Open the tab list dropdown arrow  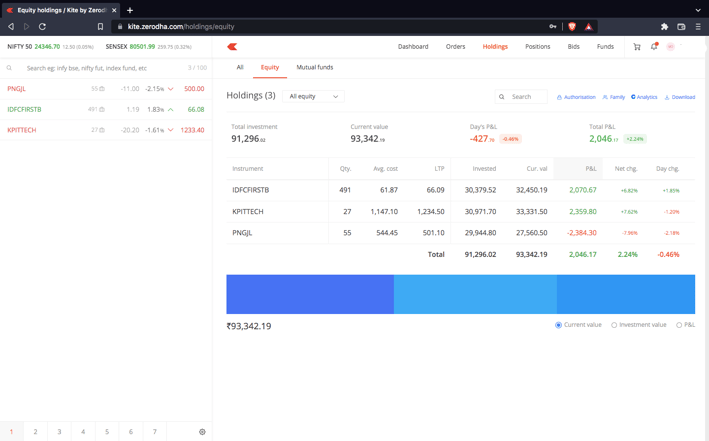[x=698, y=10]
